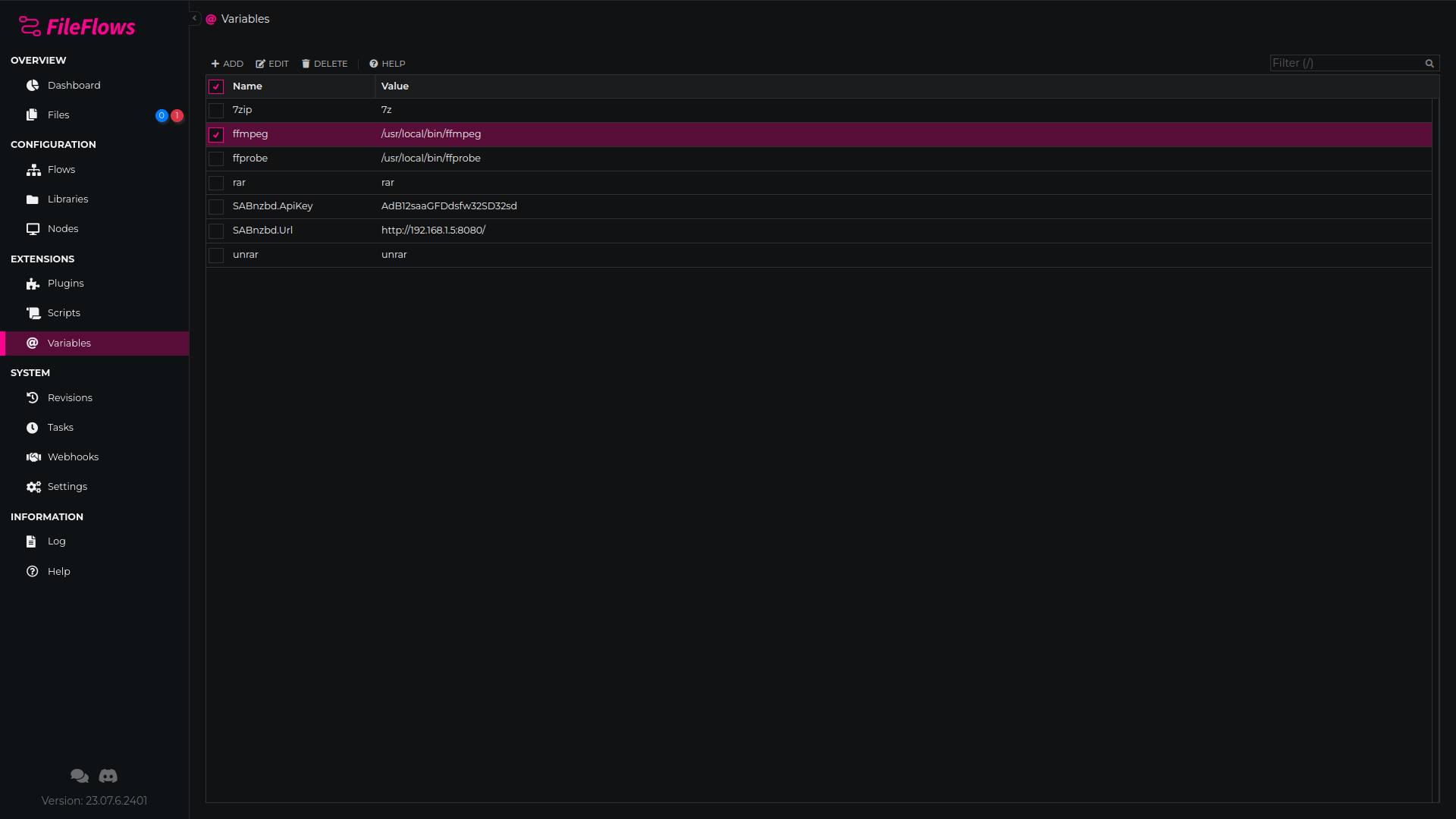The height and width of the screenshot is (819, 1456).
Task: Click the Variables at-sign sidebar icon
Action: [x=33, y=343]
